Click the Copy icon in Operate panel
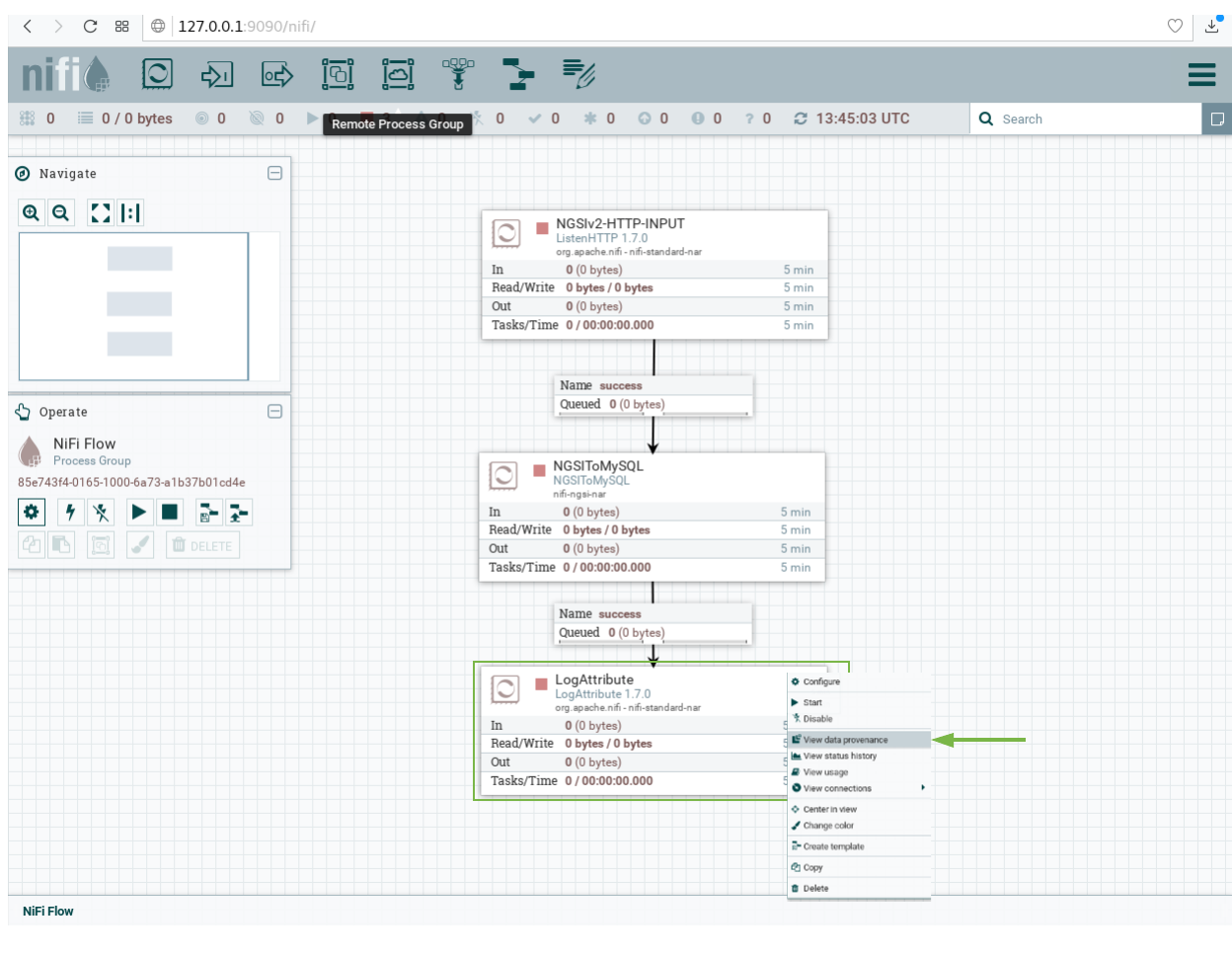1232x960 pixels. (32, 544)
